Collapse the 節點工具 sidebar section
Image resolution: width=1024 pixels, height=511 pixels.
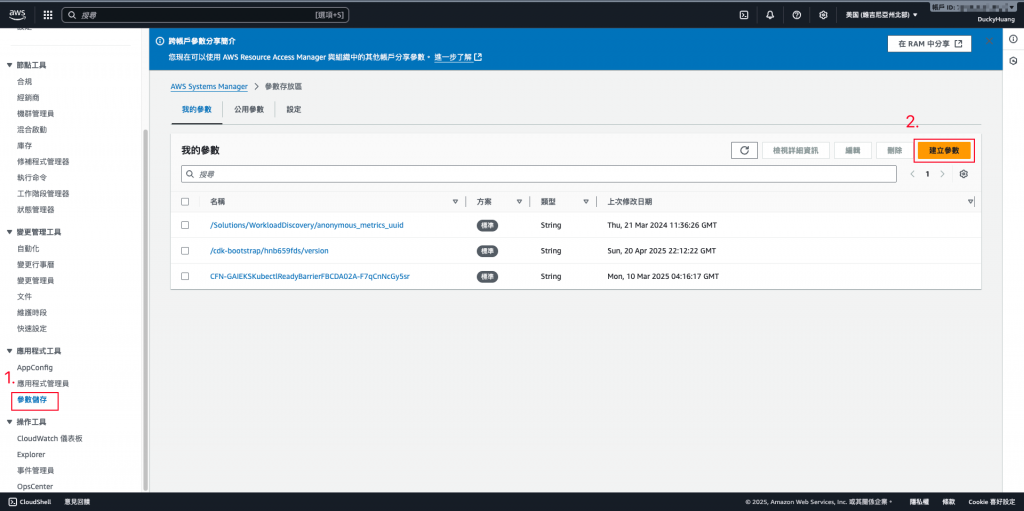tap(9, 65)
